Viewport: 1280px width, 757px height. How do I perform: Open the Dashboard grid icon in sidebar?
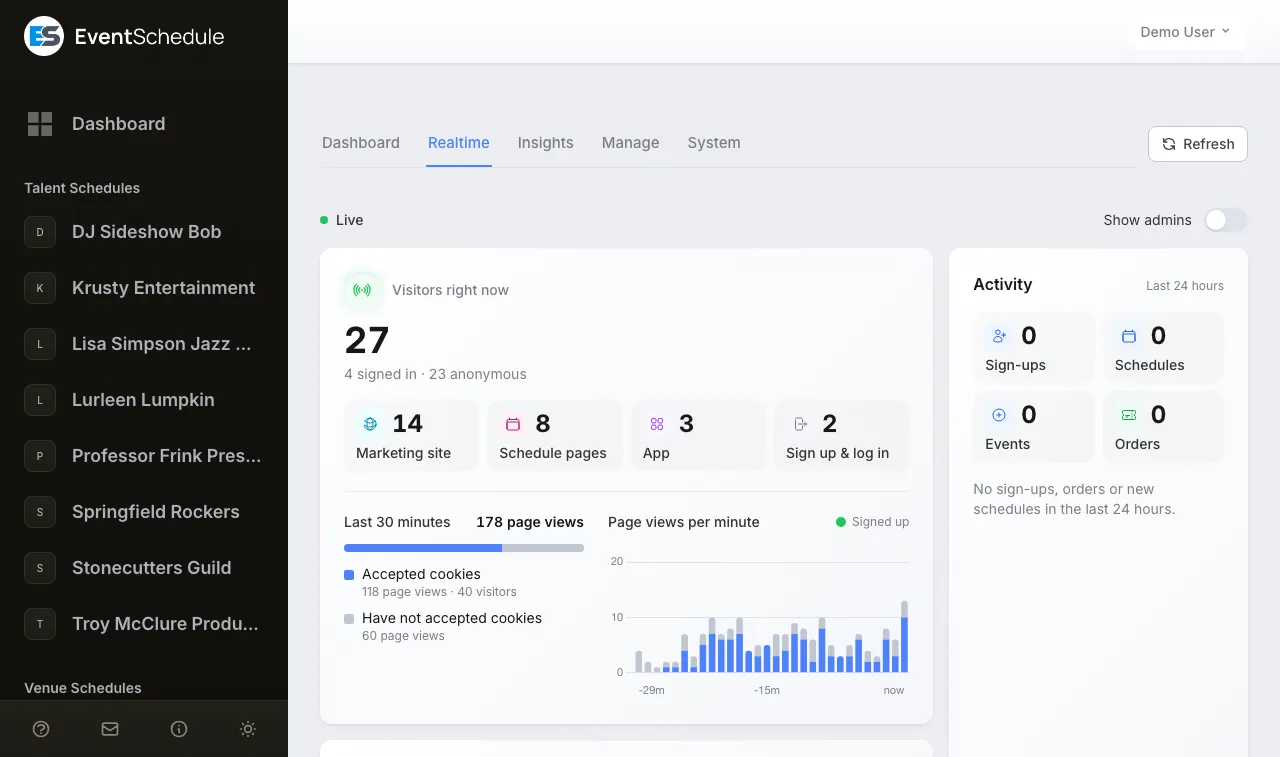(40, 124)
